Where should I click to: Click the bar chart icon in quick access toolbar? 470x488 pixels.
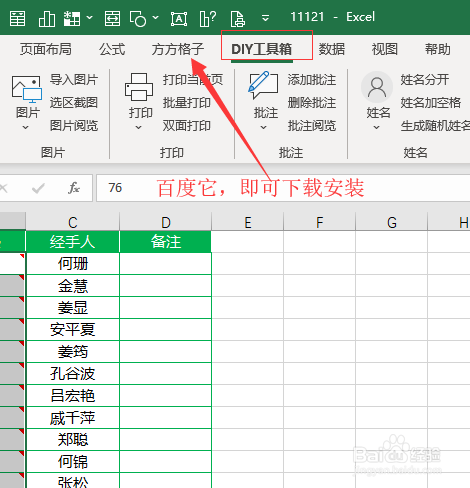point(47,18)
